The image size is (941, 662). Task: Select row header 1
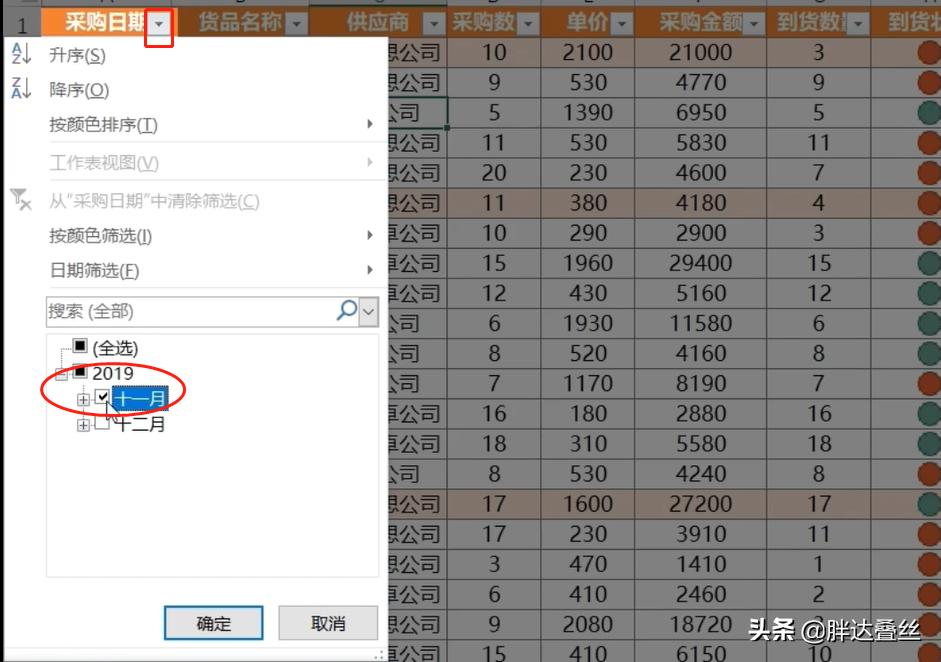22,24
